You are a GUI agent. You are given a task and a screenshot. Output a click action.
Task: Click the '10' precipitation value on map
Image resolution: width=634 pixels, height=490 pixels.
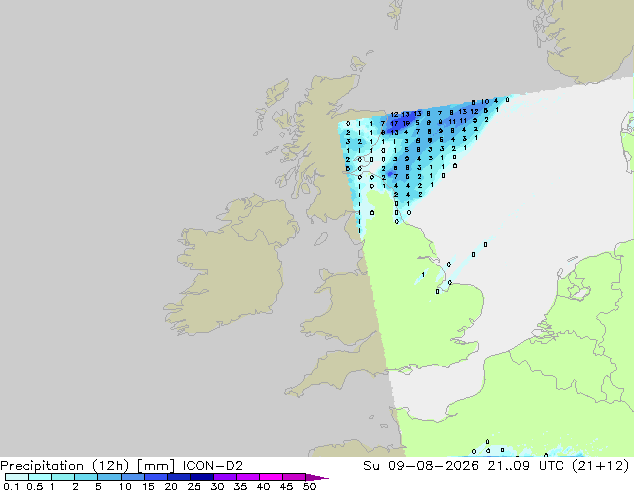click(485, 101)
